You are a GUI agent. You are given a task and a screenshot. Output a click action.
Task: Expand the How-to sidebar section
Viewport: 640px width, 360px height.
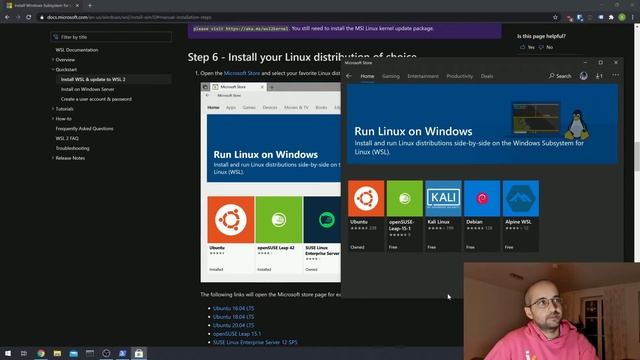[x=63, y=118]
